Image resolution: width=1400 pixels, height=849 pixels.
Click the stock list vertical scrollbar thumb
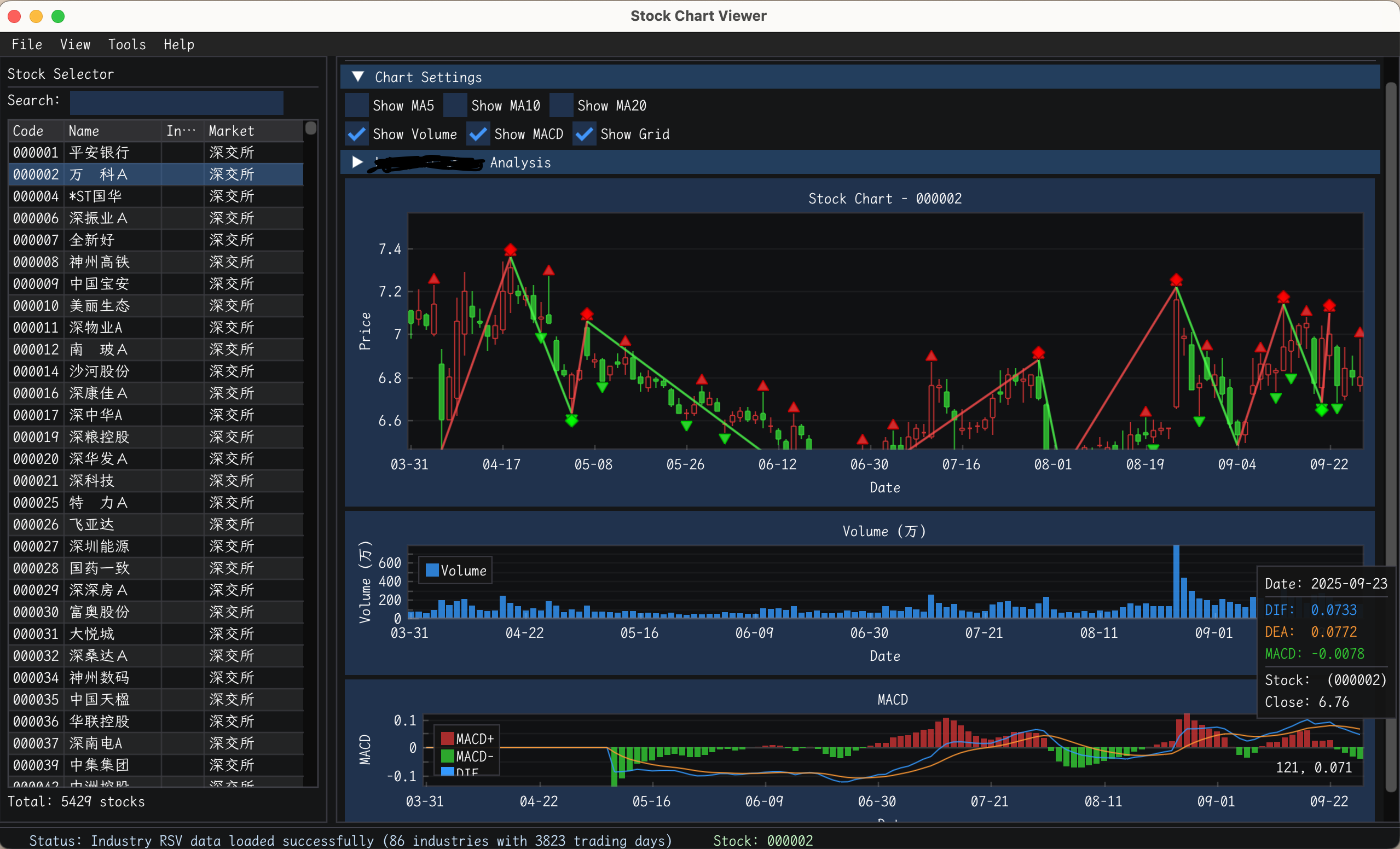click(310, 129)
